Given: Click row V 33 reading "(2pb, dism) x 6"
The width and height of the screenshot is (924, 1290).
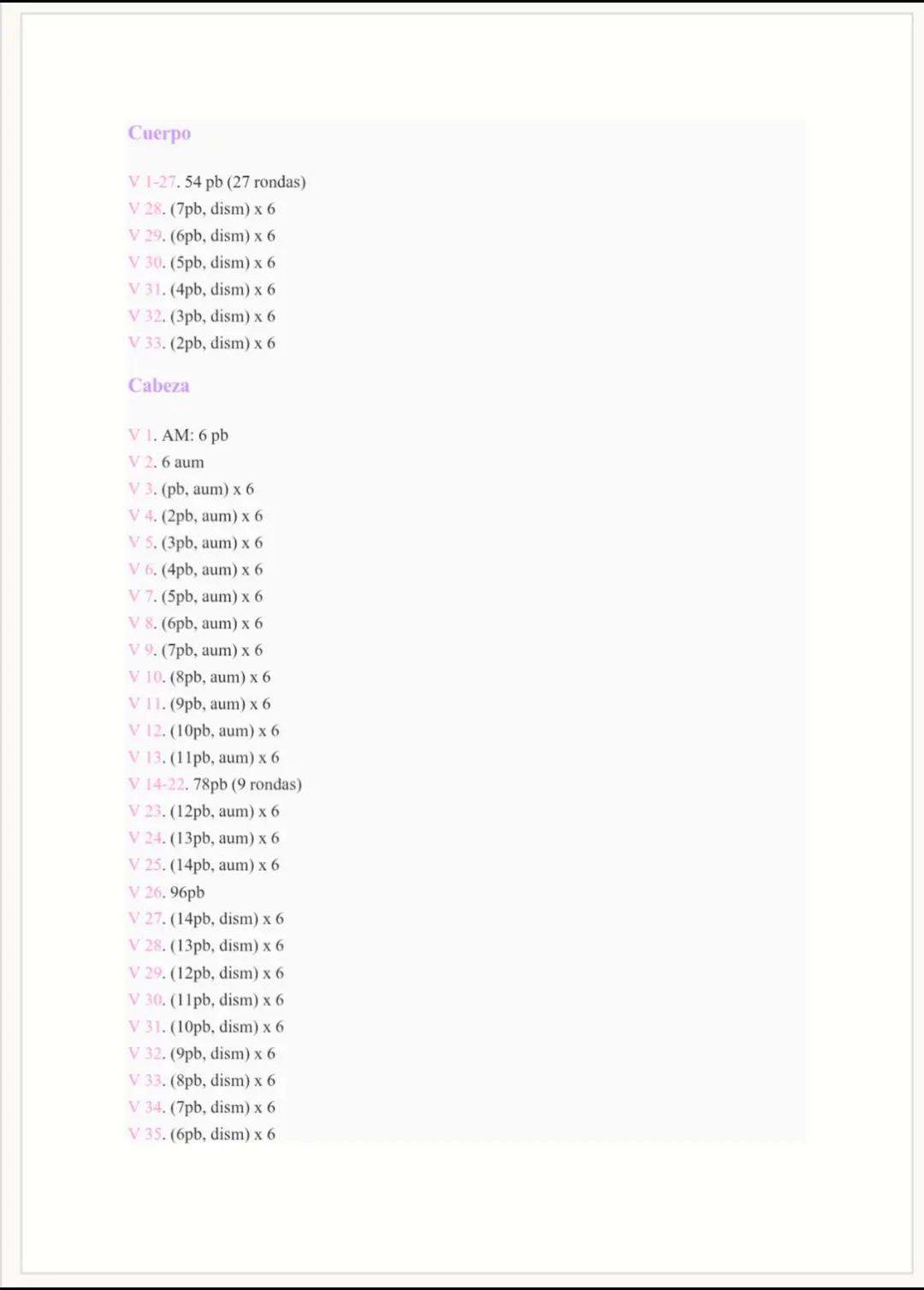Looking at the screenshot, I should click(x=222, y=343).
